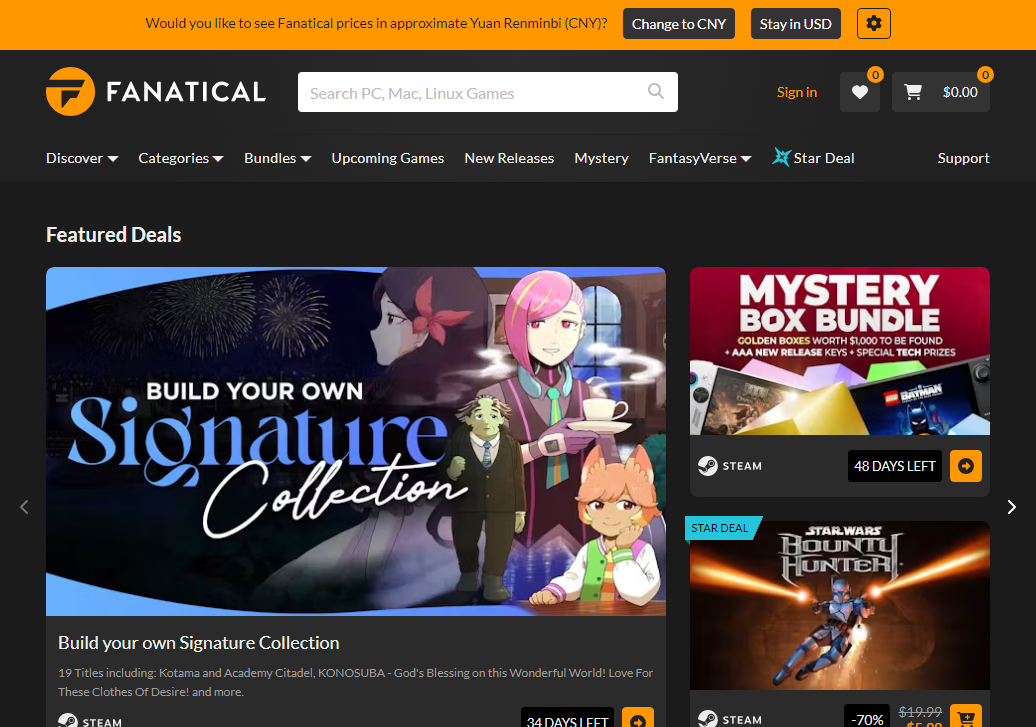This screenshot has width=1036, height=727.
Task: Open the shopping cart icon
Action: [x=913, y=92]
